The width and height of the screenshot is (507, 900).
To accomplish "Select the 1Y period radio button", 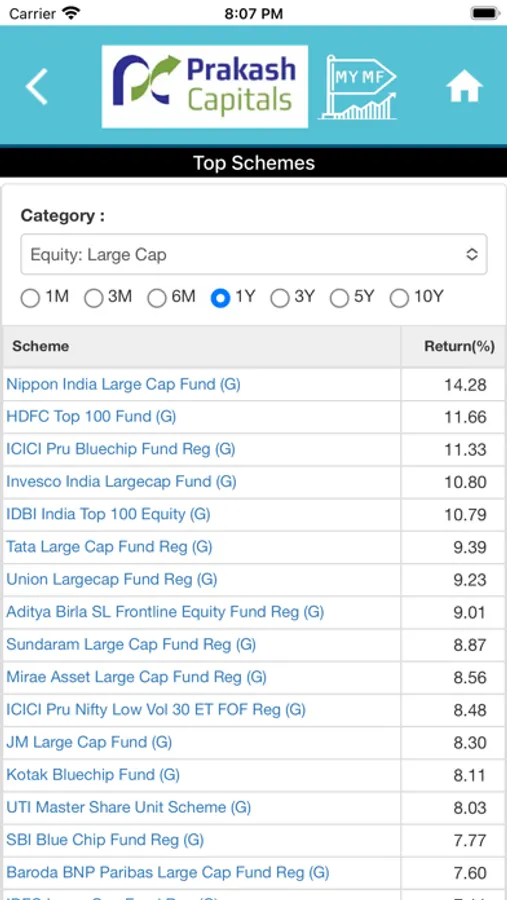I will [x=220, y=298].
